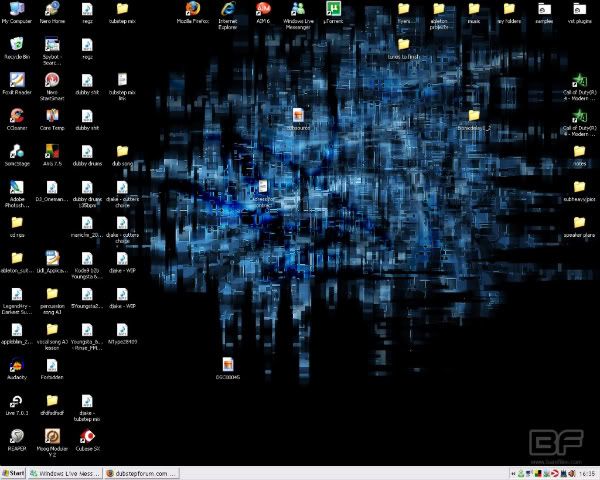This screenshot has height=480, width=600.
Task: Expand hidden system tray icons
Action: 513,474
